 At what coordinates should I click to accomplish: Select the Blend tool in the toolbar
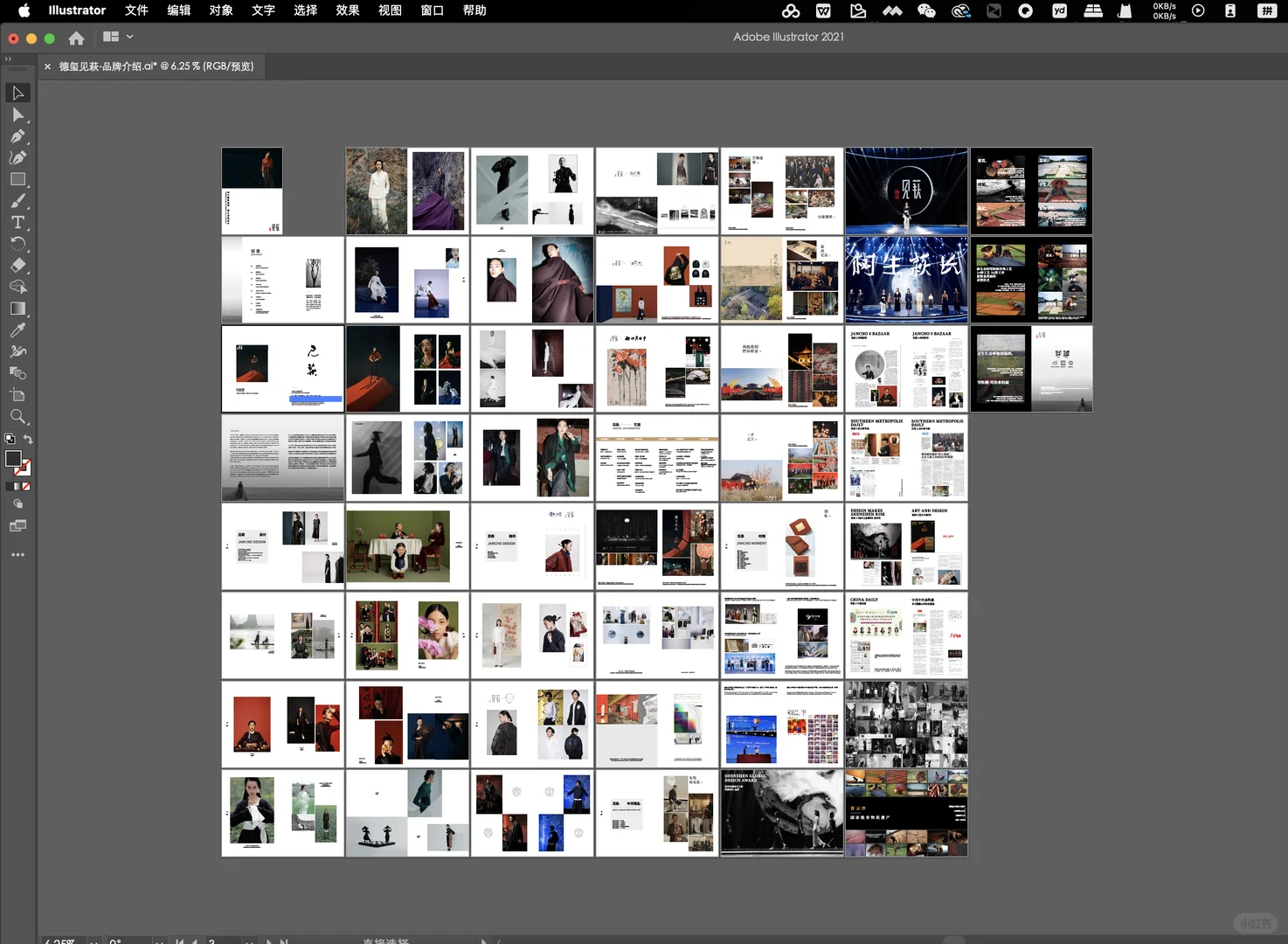pos(17,373)
